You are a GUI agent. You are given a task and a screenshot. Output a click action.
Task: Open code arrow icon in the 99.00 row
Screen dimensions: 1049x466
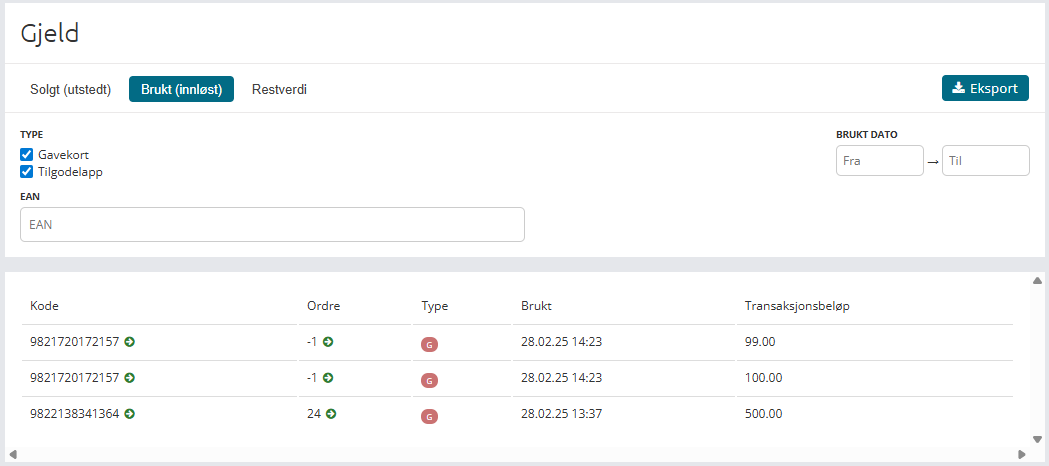129,342
